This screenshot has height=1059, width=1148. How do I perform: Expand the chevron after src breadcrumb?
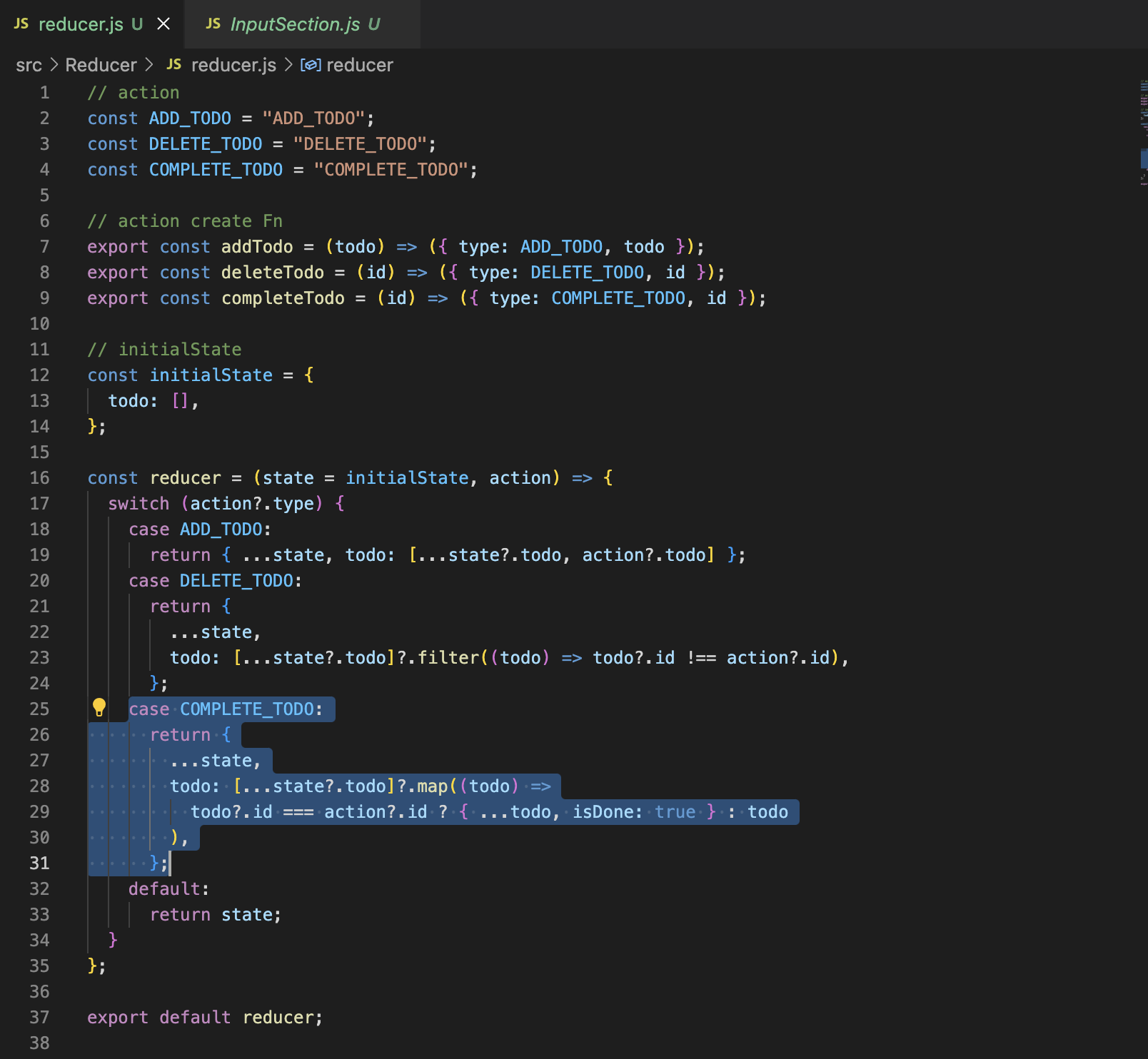(54, 65)
